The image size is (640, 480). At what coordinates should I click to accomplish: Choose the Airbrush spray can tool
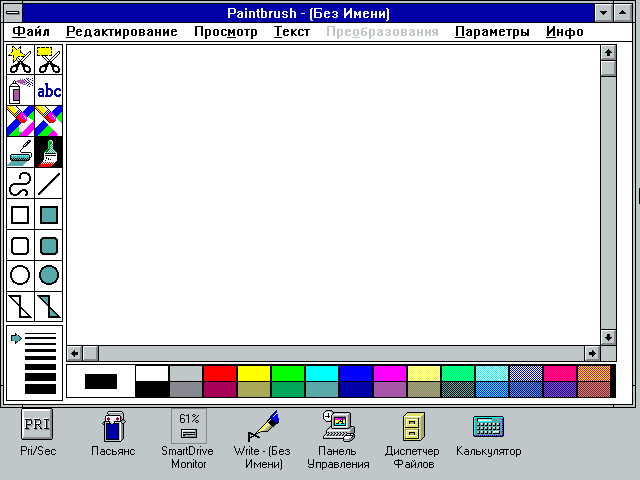[20, 91]
